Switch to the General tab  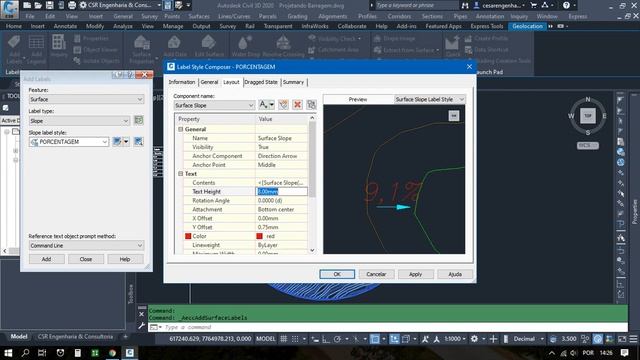tap(209, 82)
